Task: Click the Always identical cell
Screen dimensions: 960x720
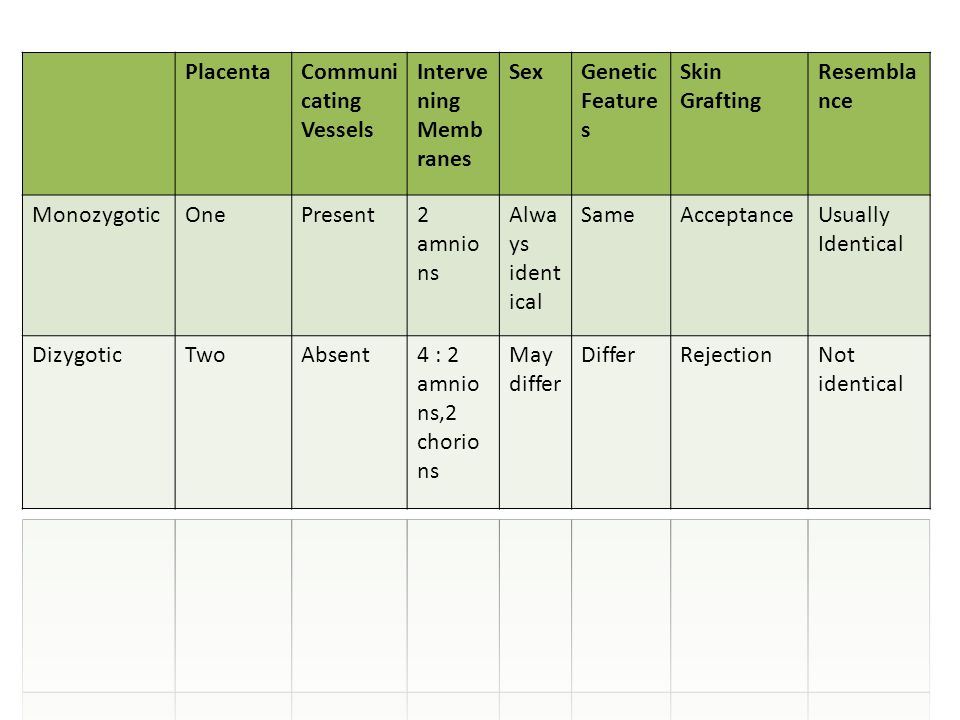Action: 535,265
